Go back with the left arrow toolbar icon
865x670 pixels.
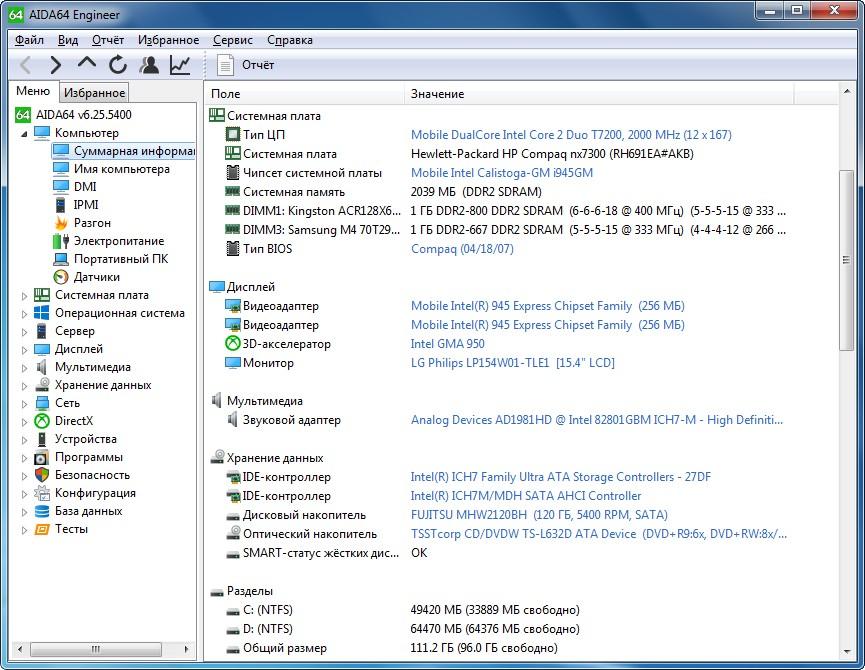(x=25, y=65)
